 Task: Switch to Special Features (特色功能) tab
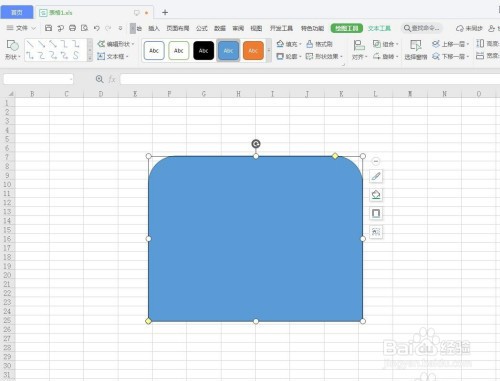click(312, 28)
